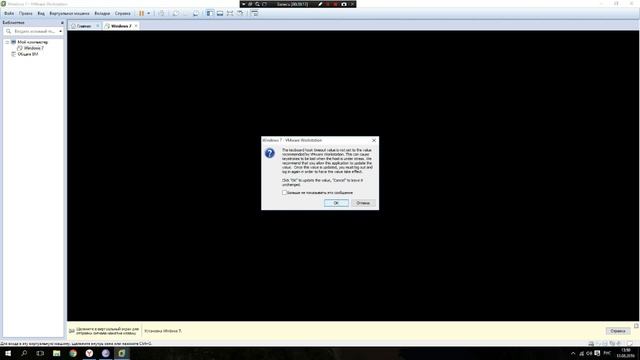Collapse the Мой компьютер tree node
Image resolution: width=640 pixels, height=360 pixels.
(x=7, y=42)
